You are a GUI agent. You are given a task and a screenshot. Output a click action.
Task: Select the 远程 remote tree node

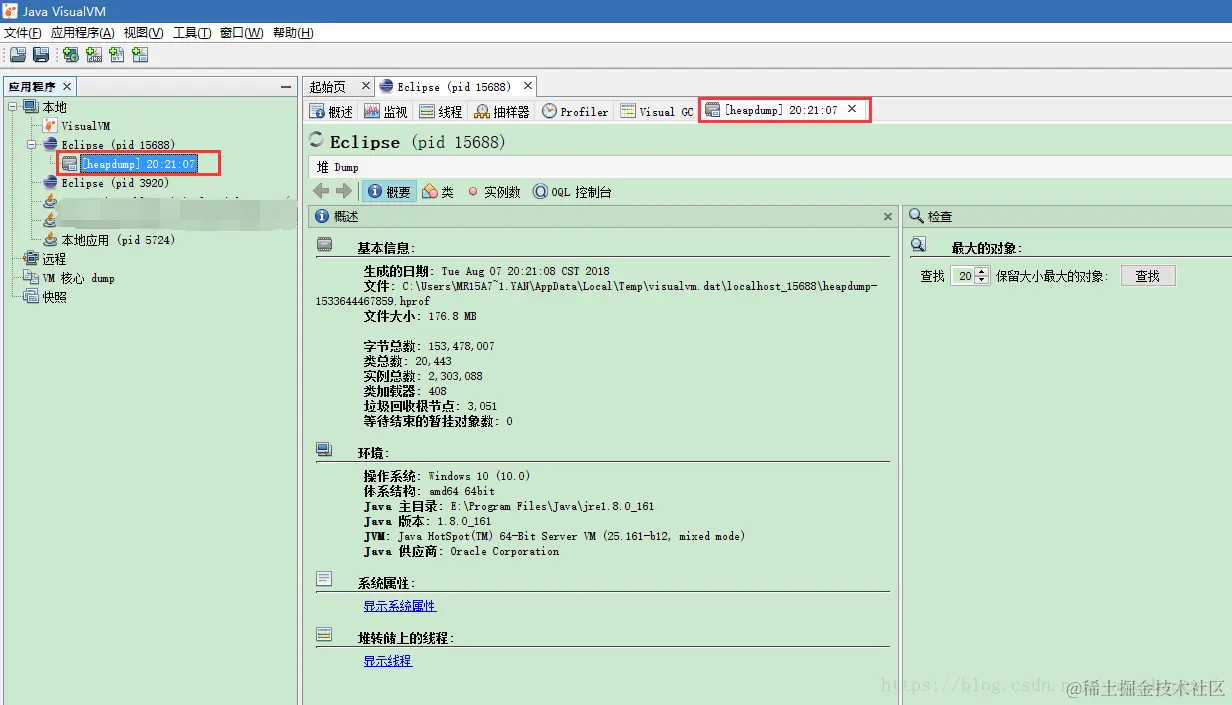[x=54, y=259]
